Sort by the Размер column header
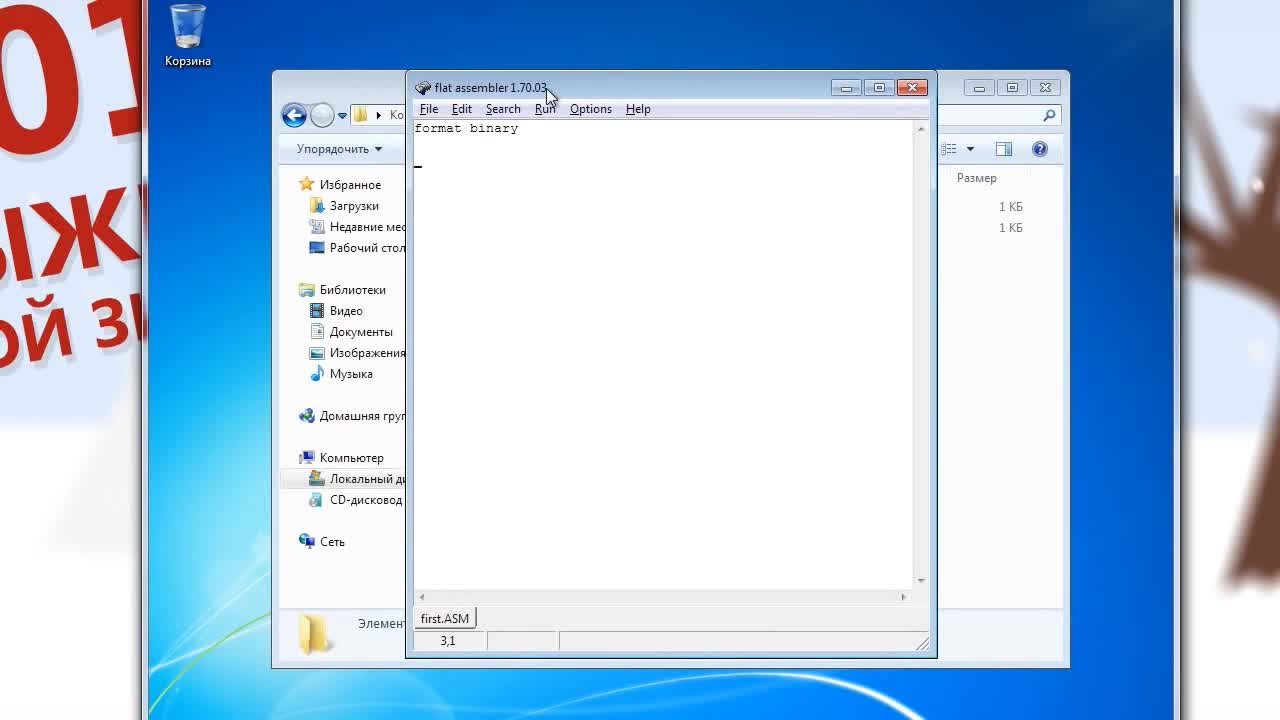The height and width of the screenshot is (720, 1280). [976, 178]
